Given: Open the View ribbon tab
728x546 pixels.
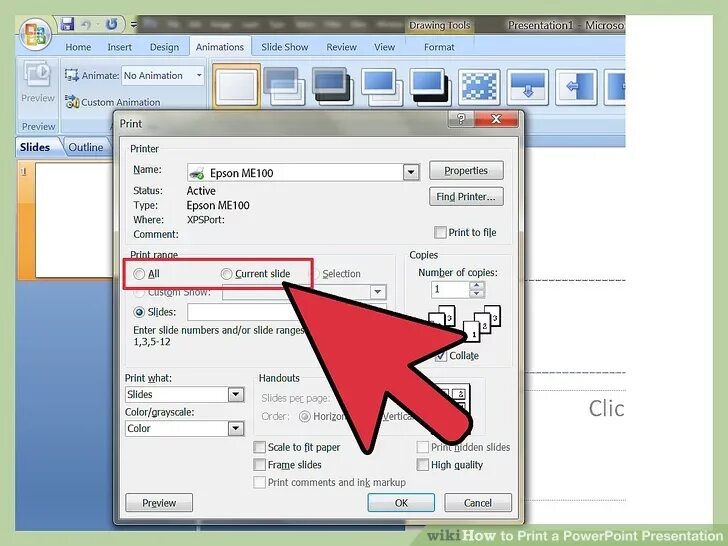Looking at the screenshot, I should pyautogui.click(x=384, y=47).
